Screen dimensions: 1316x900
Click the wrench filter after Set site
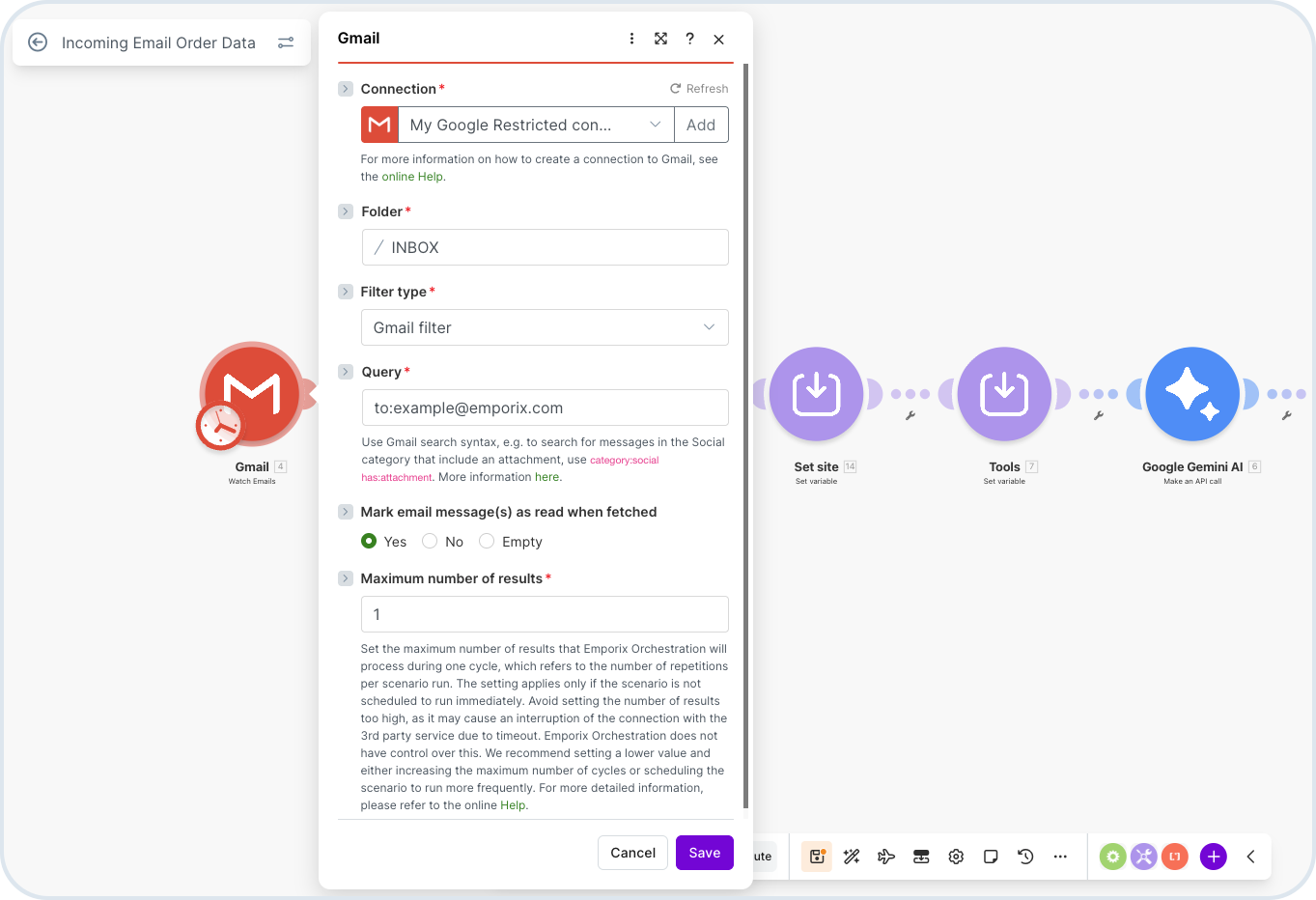click(910, 415)
